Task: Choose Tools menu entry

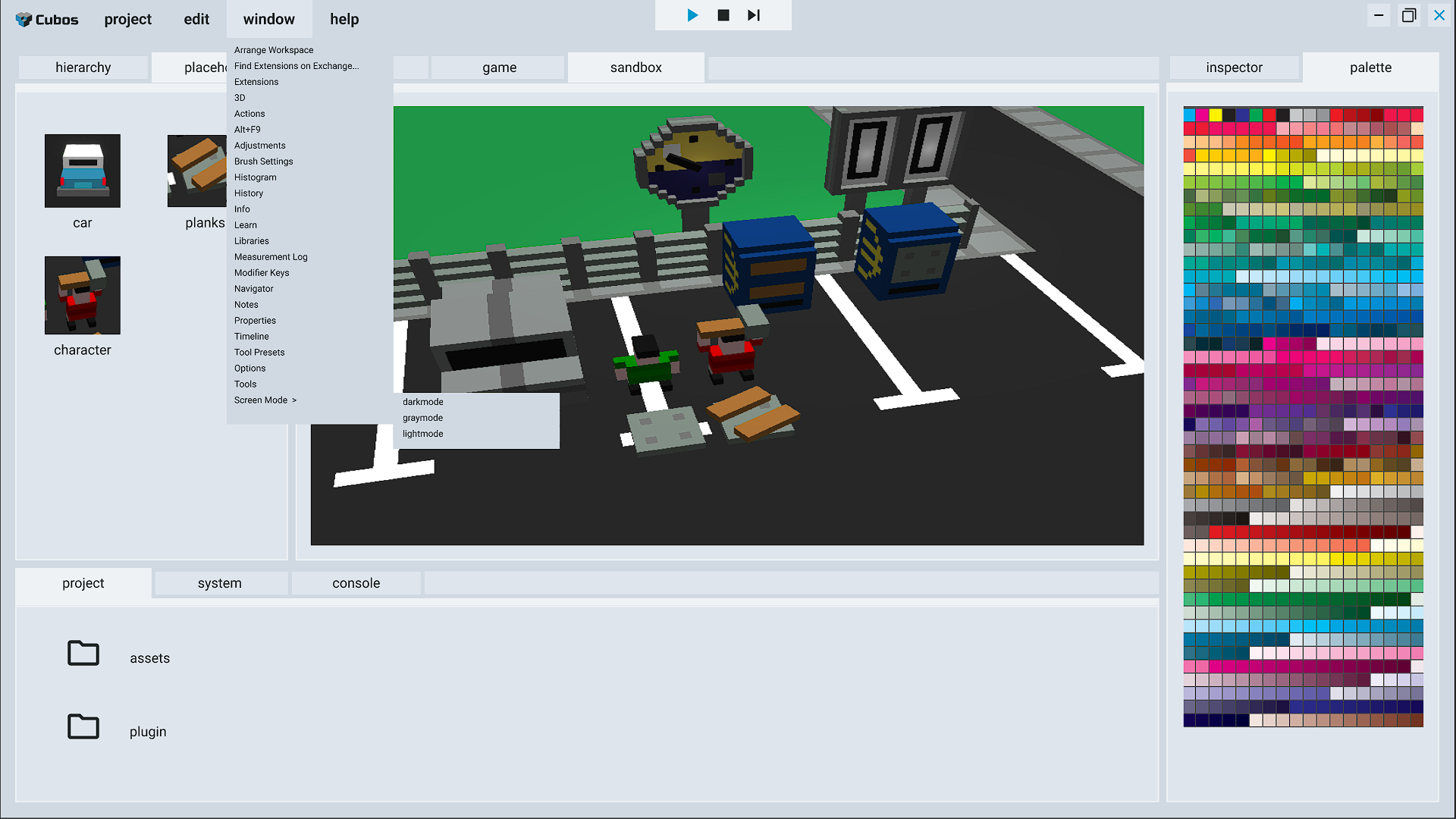Action: click(246, 384)
